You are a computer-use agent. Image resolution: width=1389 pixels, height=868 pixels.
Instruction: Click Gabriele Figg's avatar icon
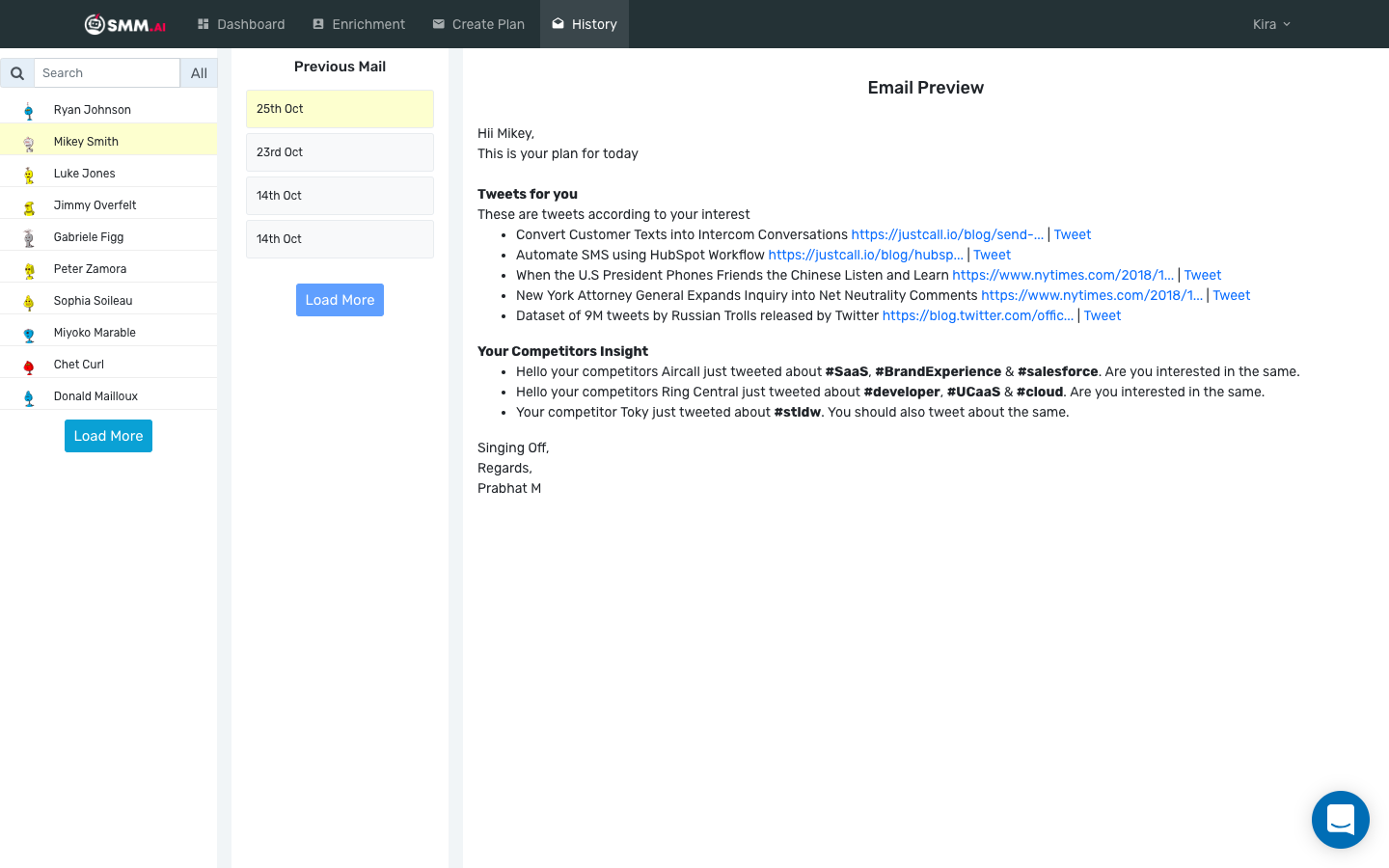pyautogui.click(x=29, y=238)
